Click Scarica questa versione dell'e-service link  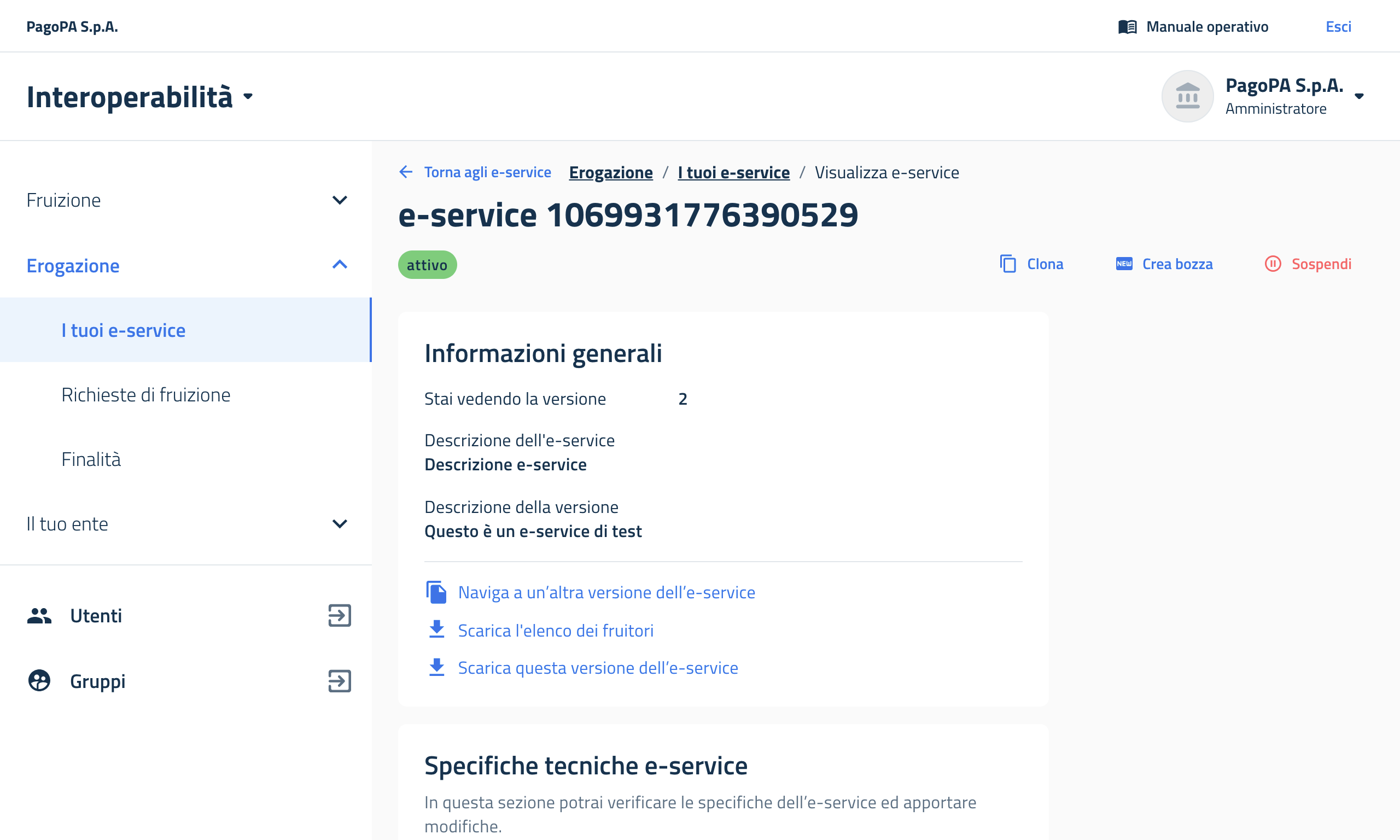pos(598,668)
